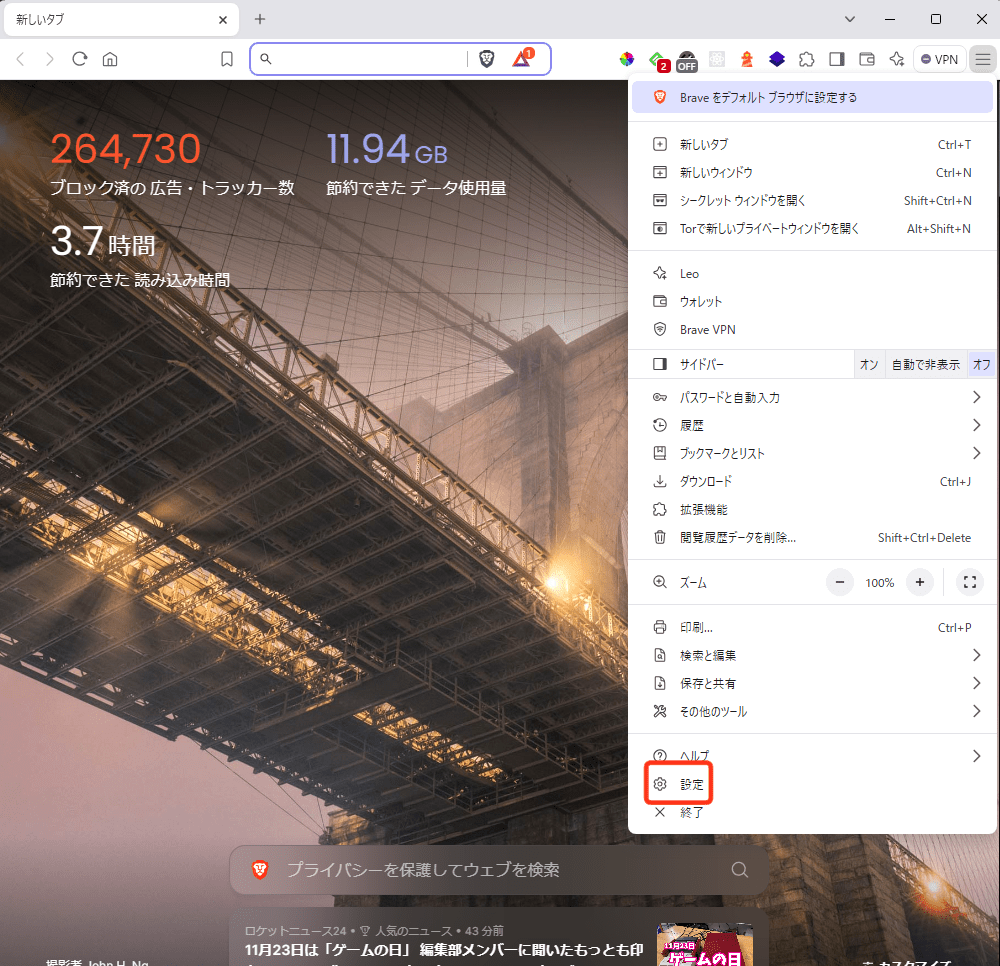Open the Brave Wallet toolbar icon

click(x=867, y=59)
